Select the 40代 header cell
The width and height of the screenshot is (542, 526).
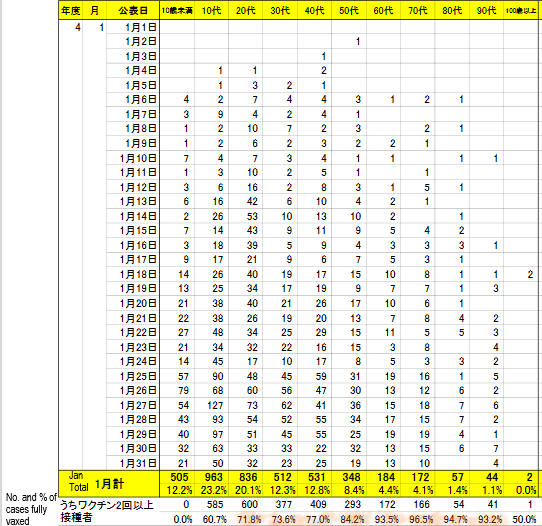(x=314, y=10)
